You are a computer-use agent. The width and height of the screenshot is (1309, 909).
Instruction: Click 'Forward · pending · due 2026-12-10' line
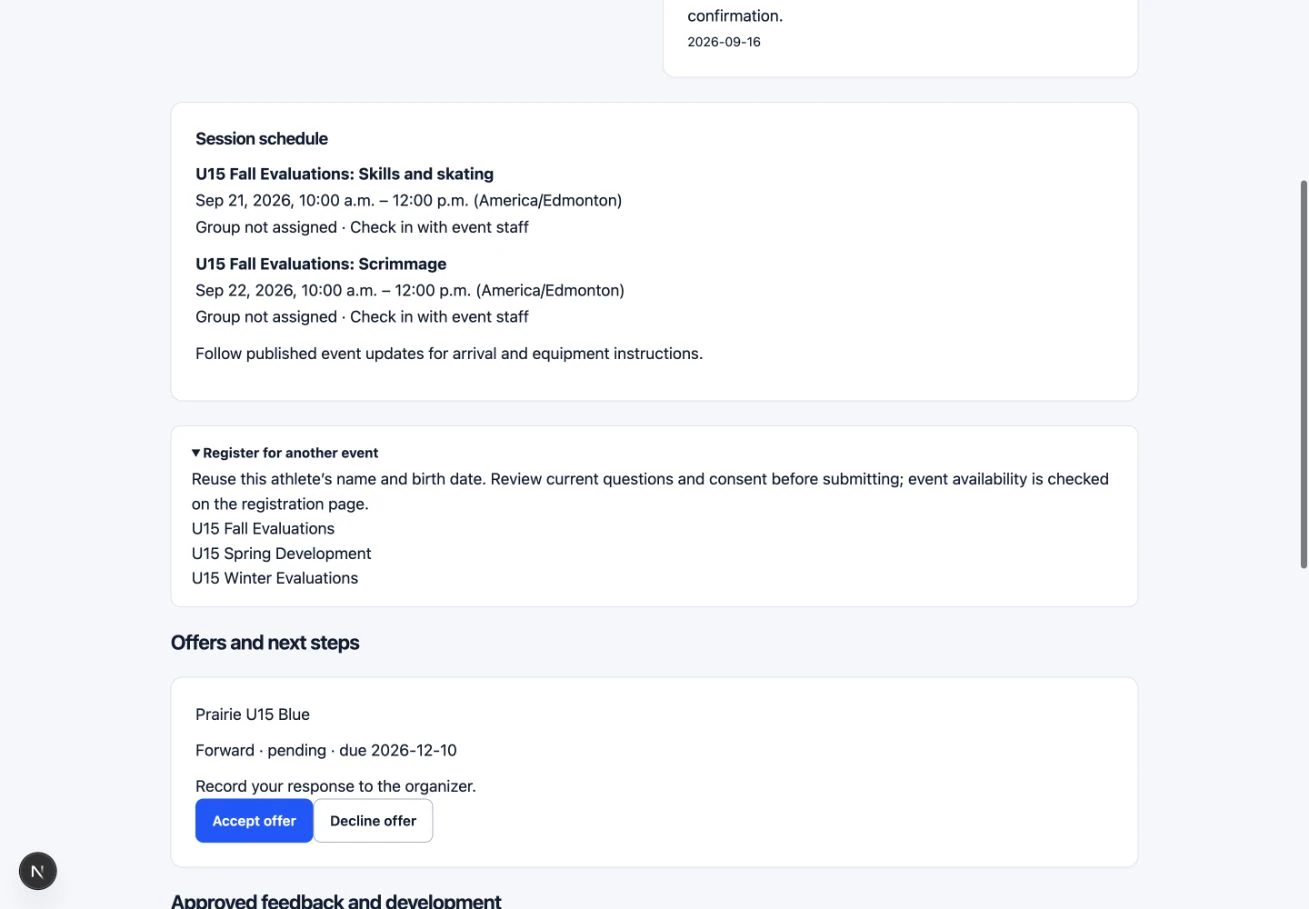[x=326, y=751]
